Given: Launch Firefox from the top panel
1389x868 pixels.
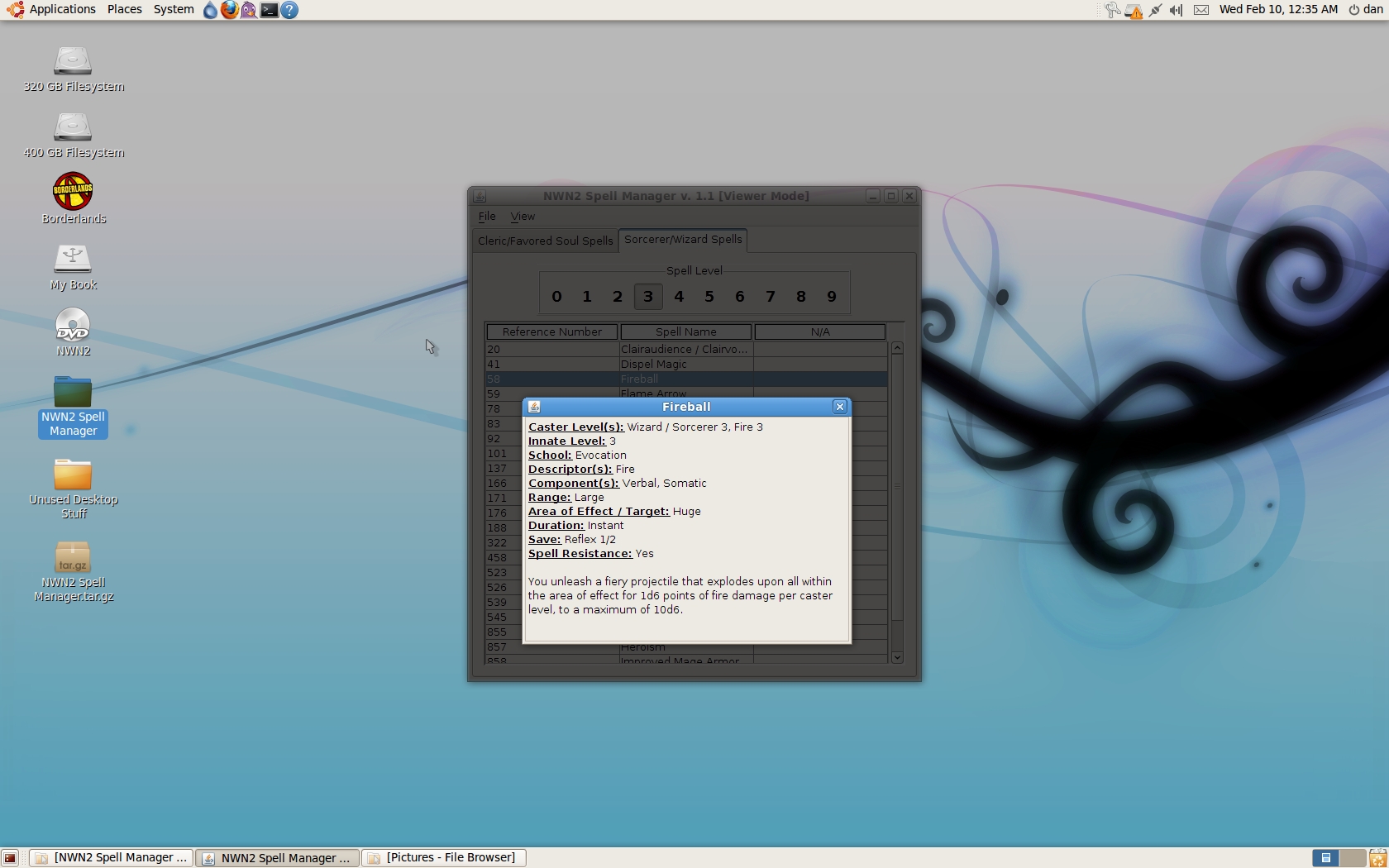Looking at the screenshot, I should pos(229,10).
